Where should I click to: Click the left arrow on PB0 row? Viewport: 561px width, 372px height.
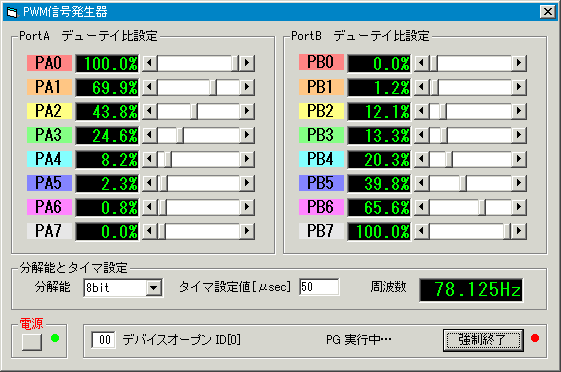click(421, 63)
